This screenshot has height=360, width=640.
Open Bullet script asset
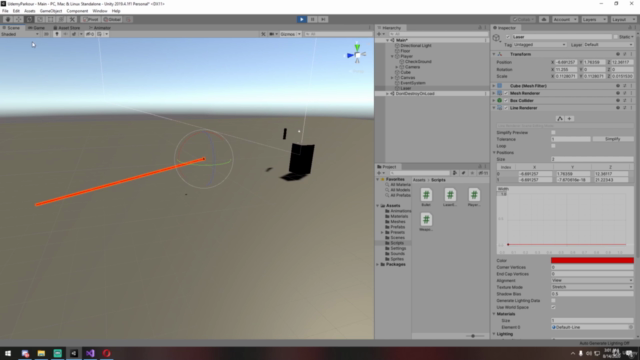pos(426,198)
